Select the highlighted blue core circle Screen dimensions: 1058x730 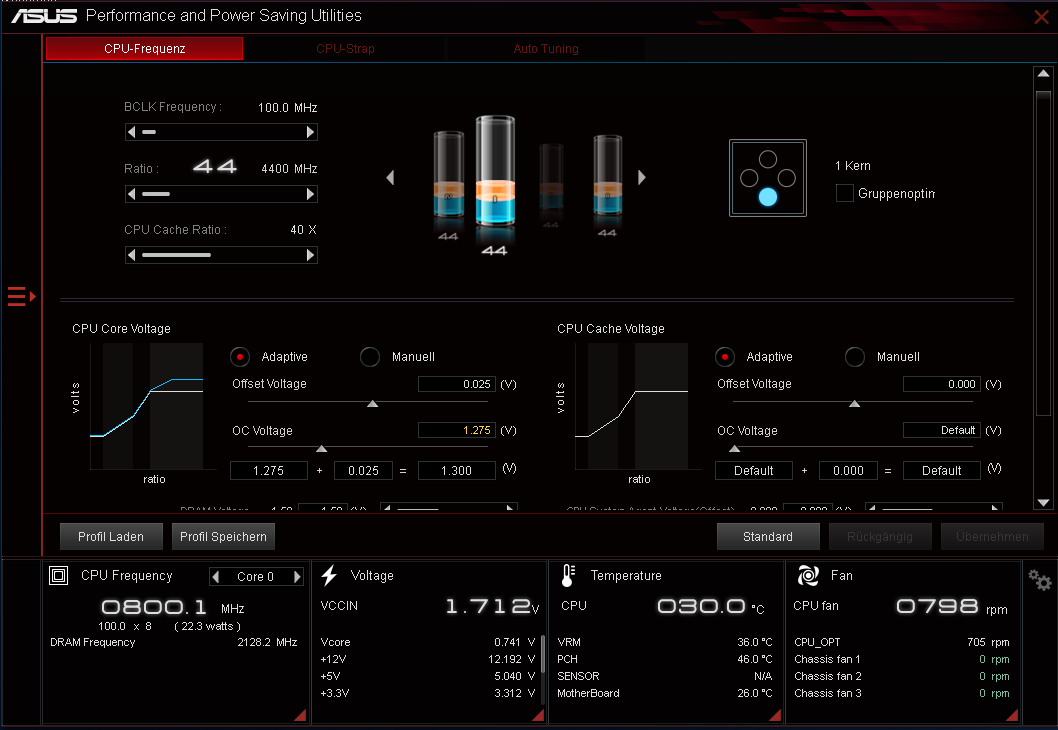pos(768,197)
